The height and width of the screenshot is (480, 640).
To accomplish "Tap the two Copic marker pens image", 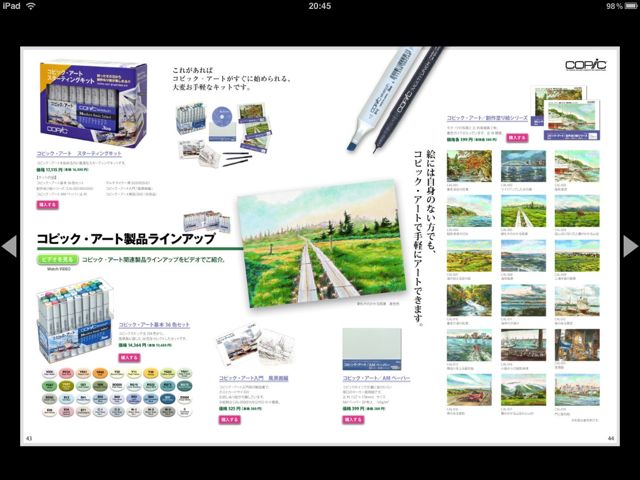I will (394, 100).
